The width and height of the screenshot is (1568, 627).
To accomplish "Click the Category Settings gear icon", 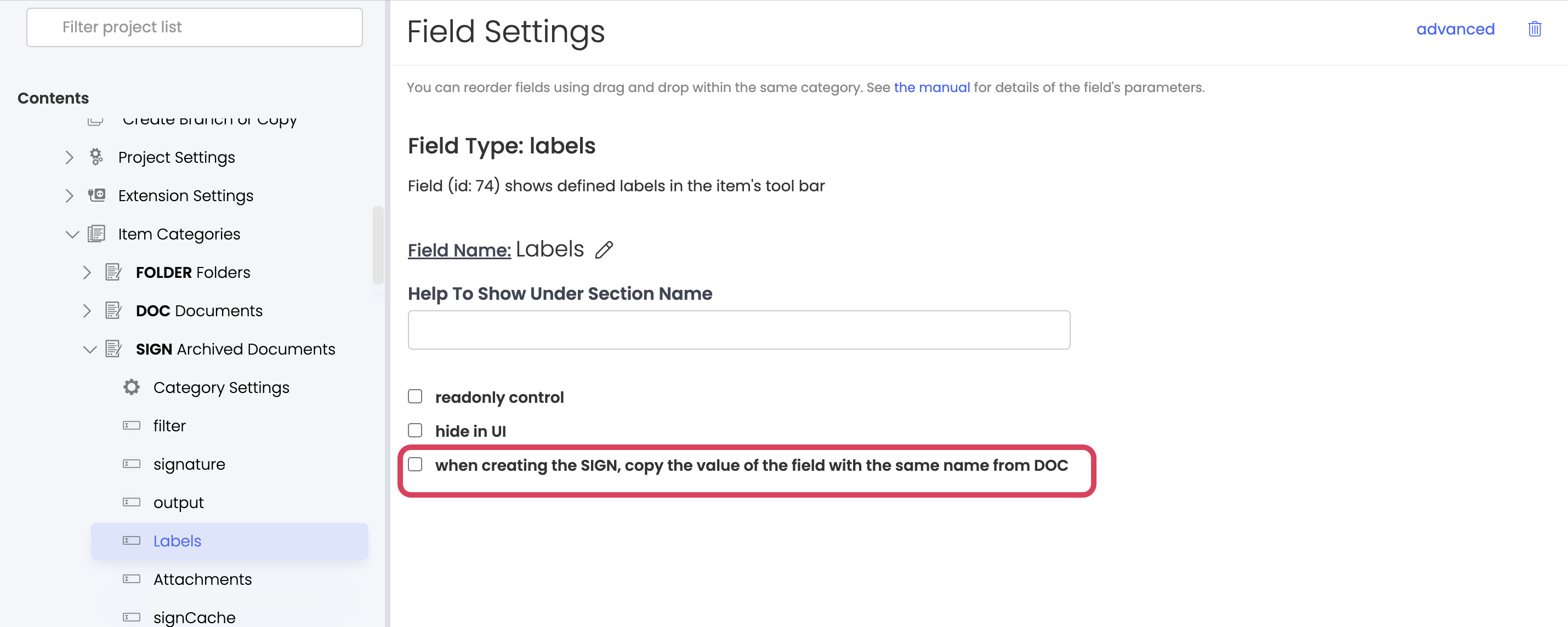I will click(131, 387).
